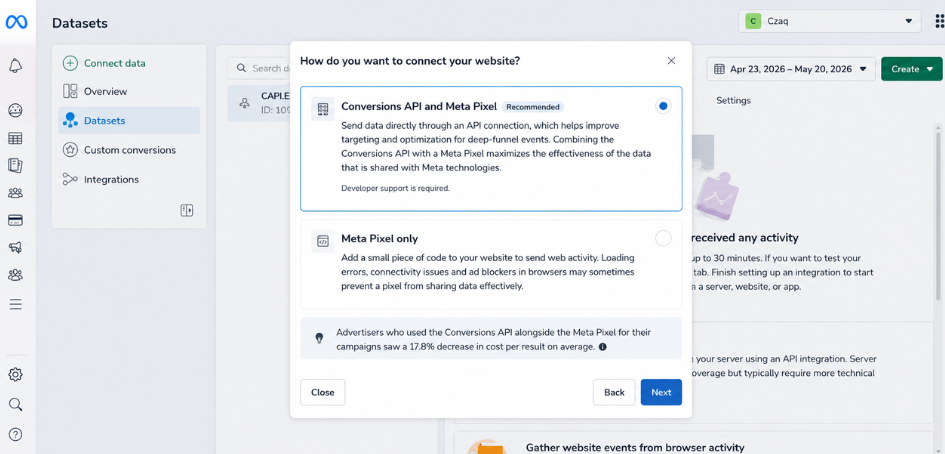This screenshot has height=454, width=945.
Task: Click the Back button
Action: [614, 392]
